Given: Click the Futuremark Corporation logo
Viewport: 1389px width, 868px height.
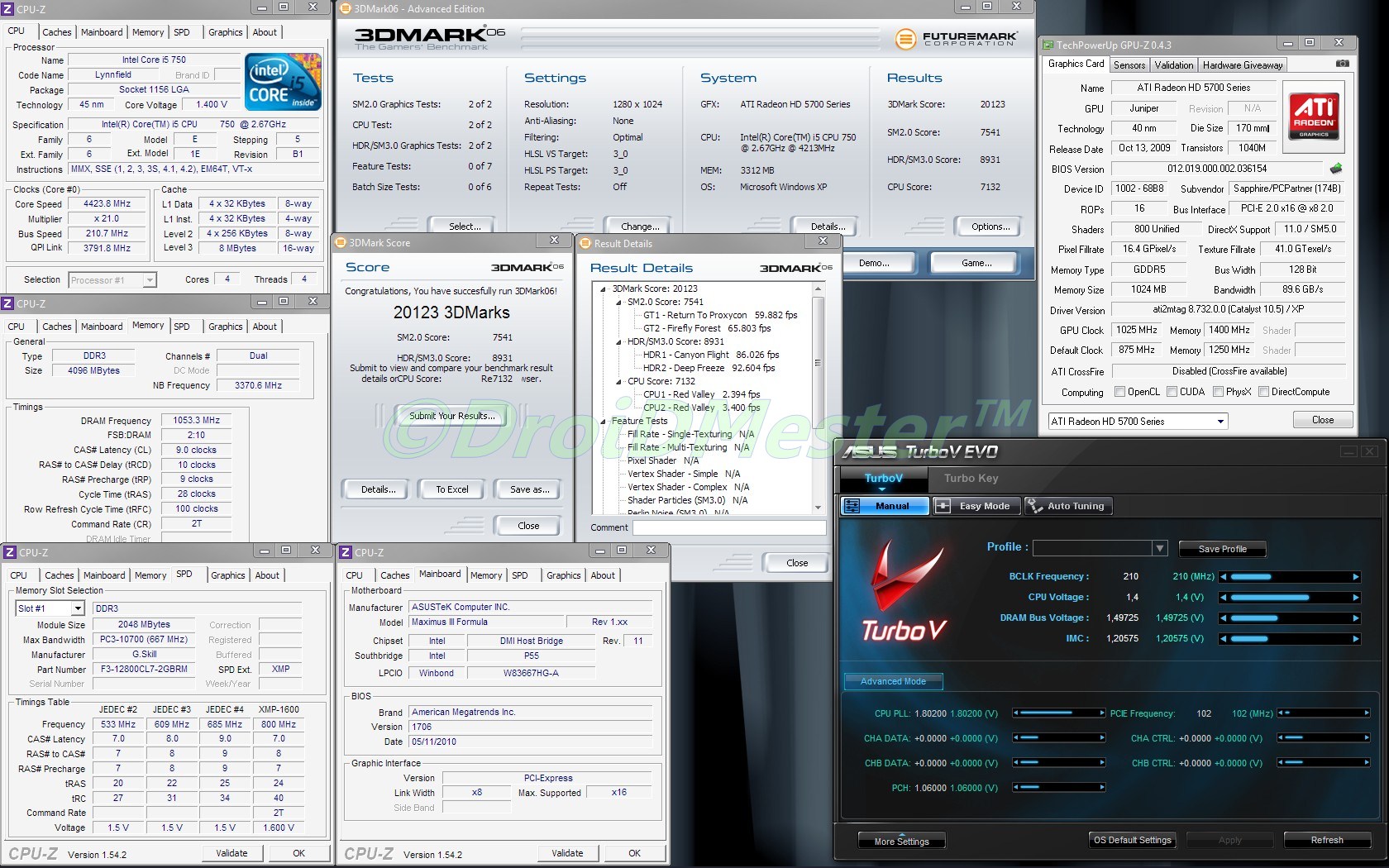Looking at the screenshot, I should [x=957, y=38].
